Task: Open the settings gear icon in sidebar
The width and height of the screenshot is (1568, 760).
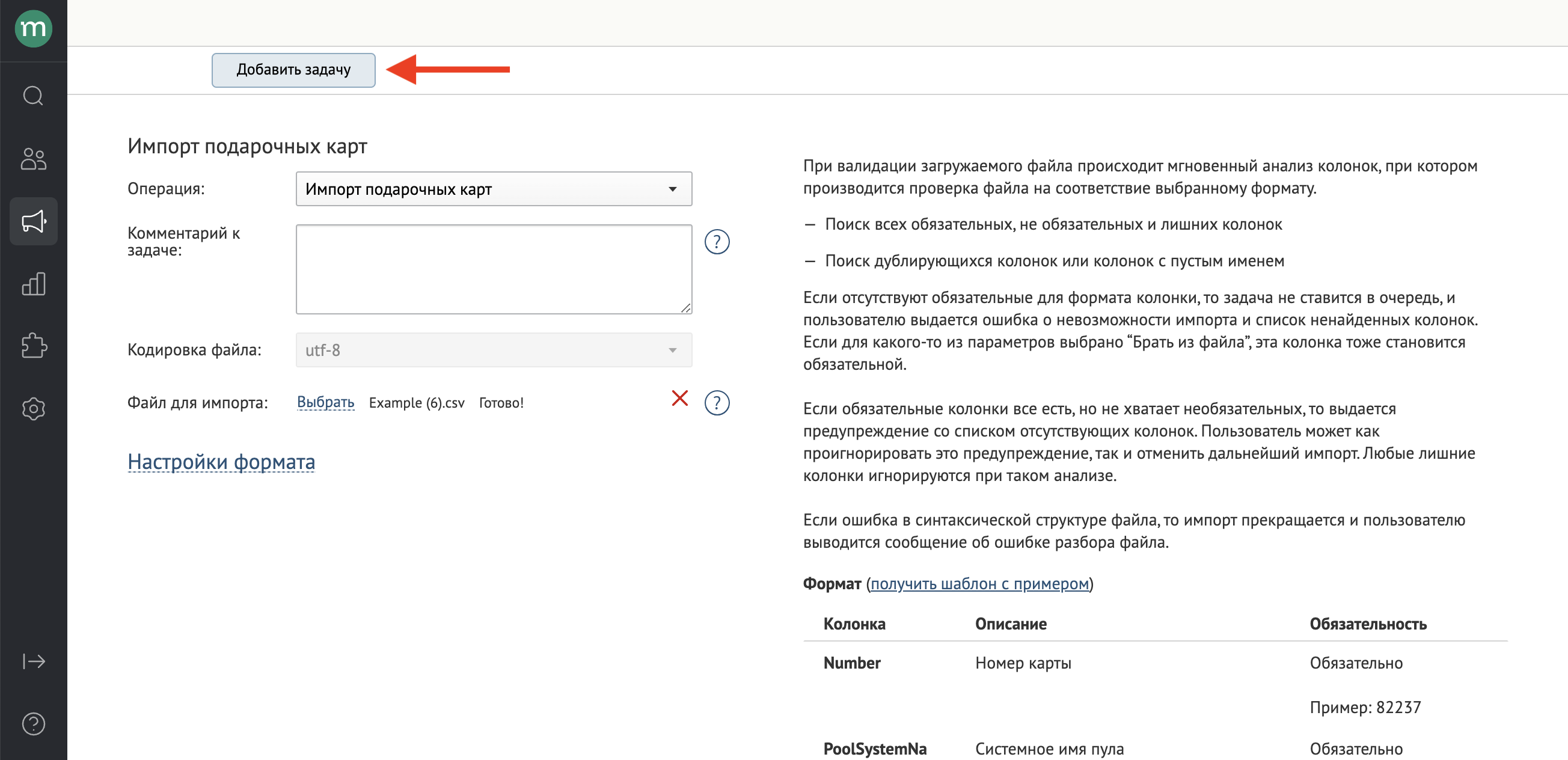Action: click(x=34, y=409)
